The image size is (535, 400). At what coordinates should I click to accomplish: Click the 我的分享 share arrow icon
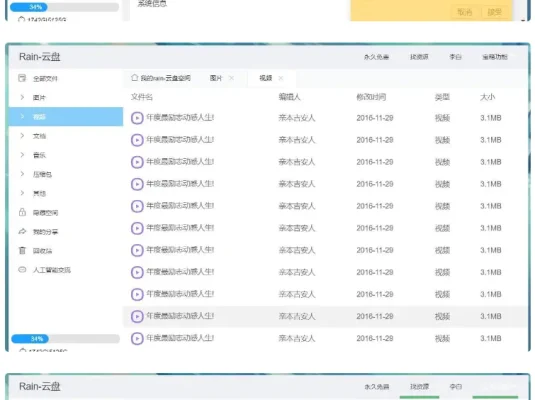click(22, 231)
